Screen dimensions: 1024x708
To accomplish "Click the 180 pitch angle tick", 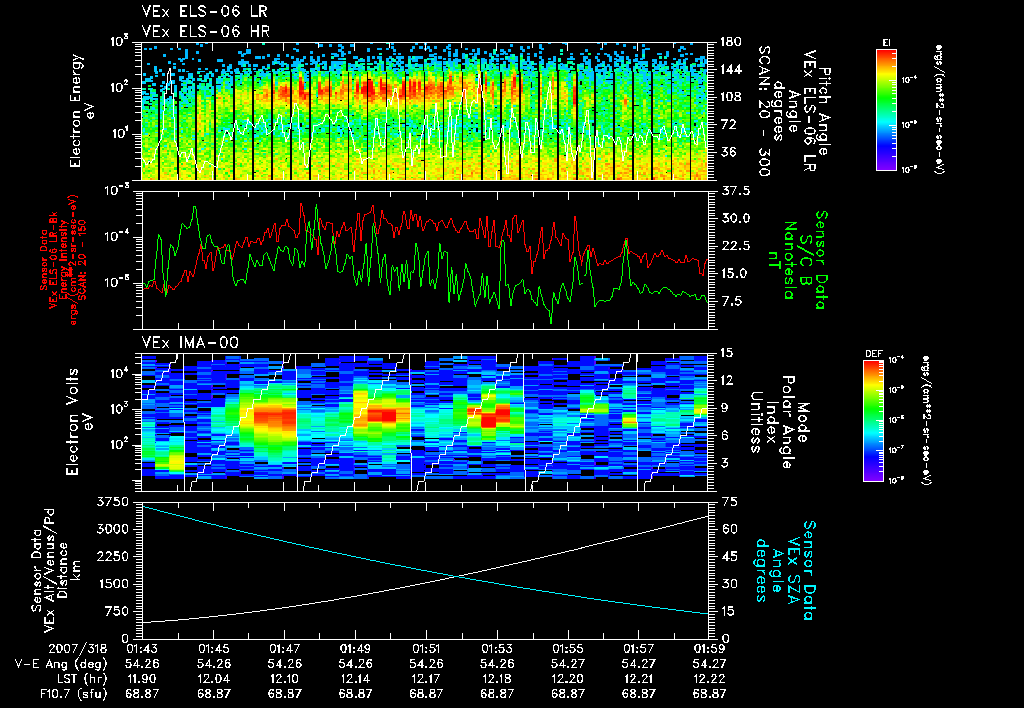I will point(731,42).
